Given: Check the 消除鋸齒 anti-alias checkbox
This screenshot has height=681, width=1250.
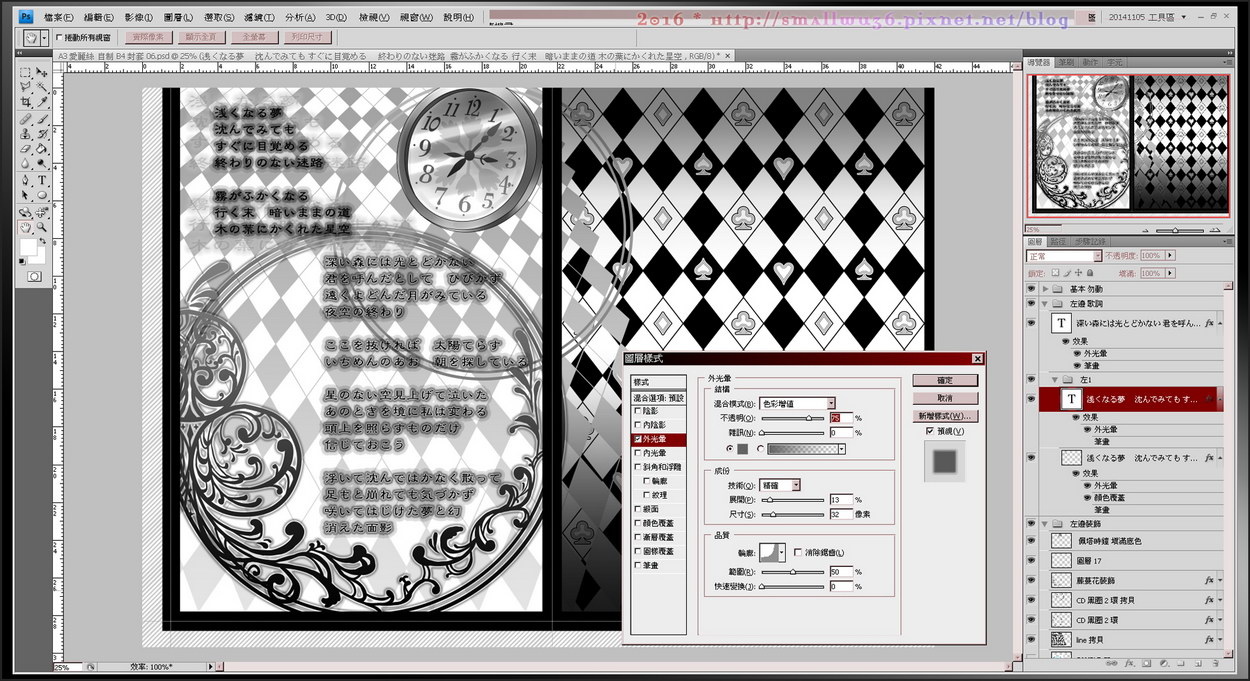Looking at the screenshot, I should (797, 552).
